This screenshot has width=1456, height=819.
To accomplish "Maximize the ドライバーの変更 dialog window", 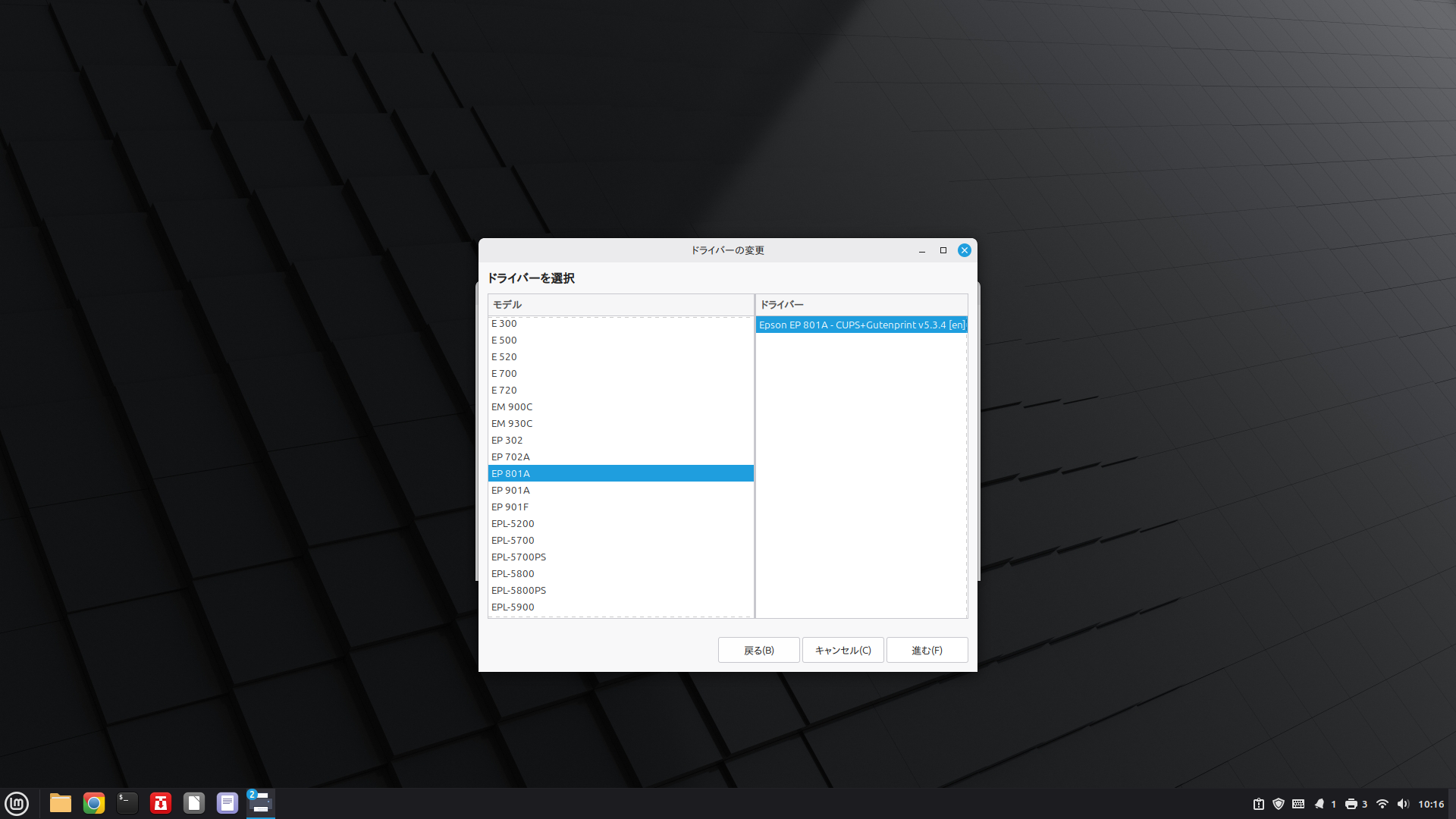I will [x=943, y=250].
